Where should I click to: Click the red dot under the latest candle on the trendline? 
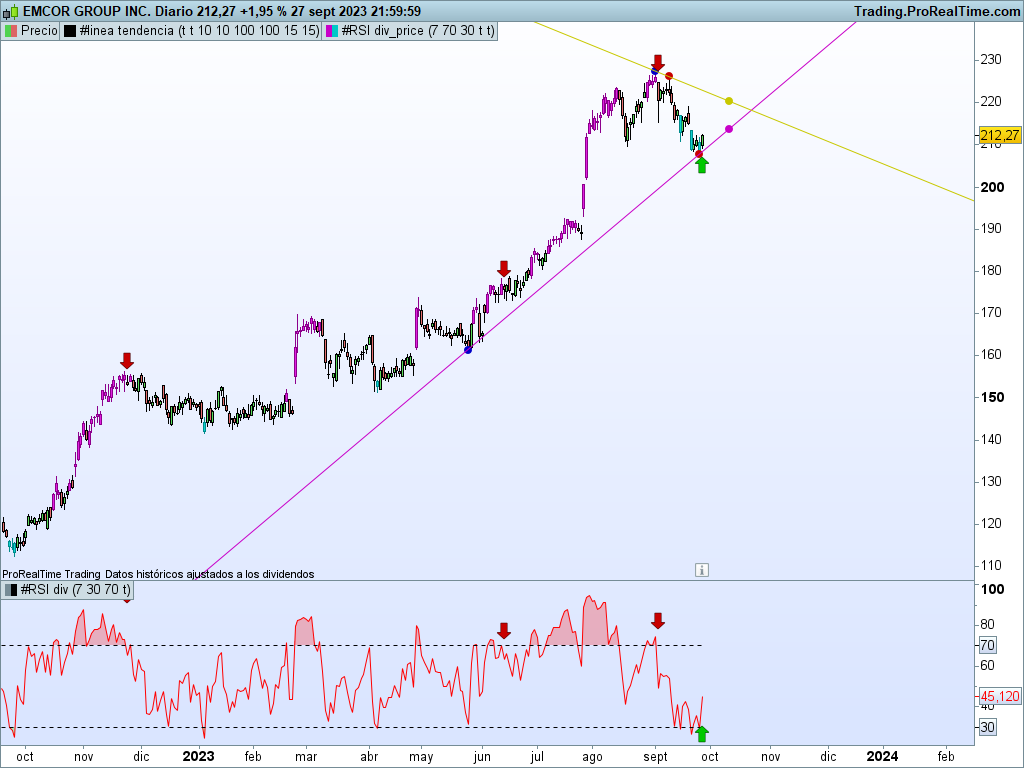click(699, 154)
